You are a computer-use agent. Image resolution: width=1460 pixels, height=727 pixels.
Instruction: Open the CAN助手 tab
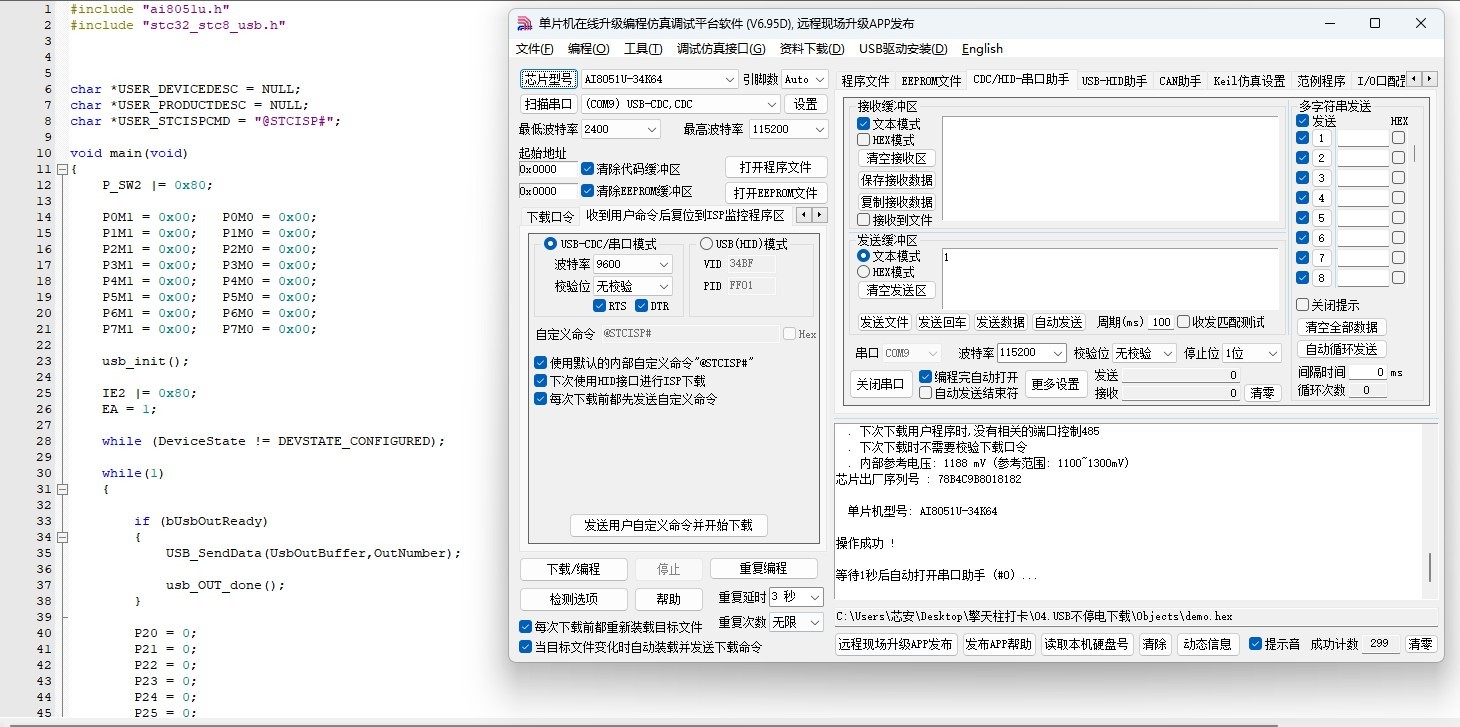click(x=1180, y=81)
